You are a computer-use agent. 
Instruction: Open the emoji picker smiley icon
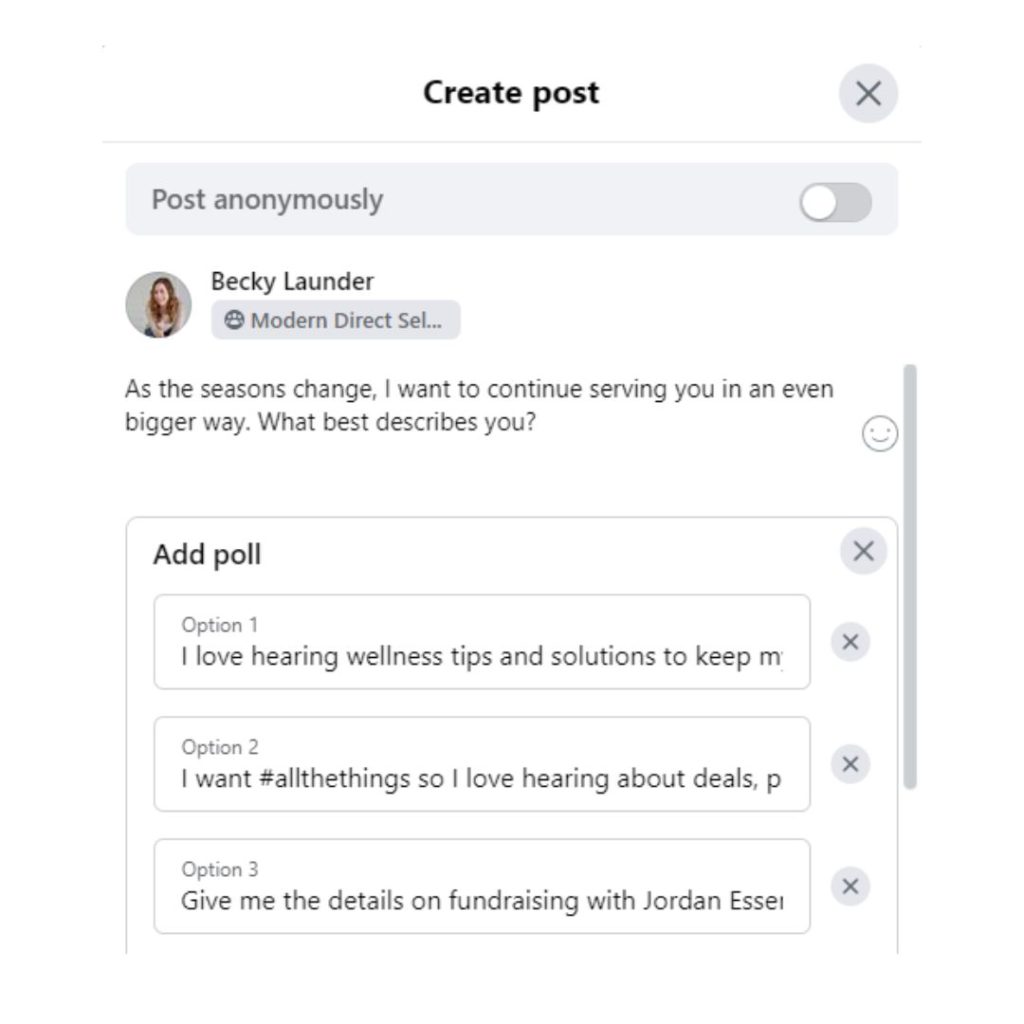[879, 434]
